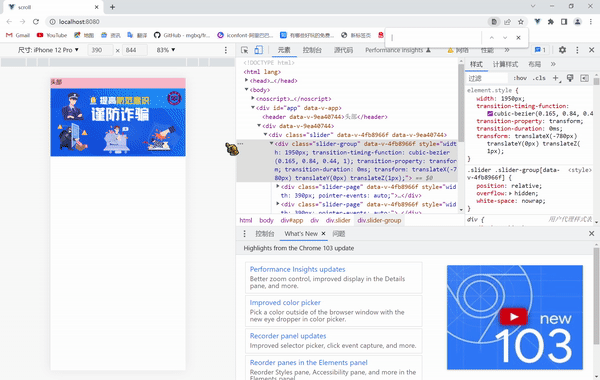Close the find bar

(x=518, y=38)
